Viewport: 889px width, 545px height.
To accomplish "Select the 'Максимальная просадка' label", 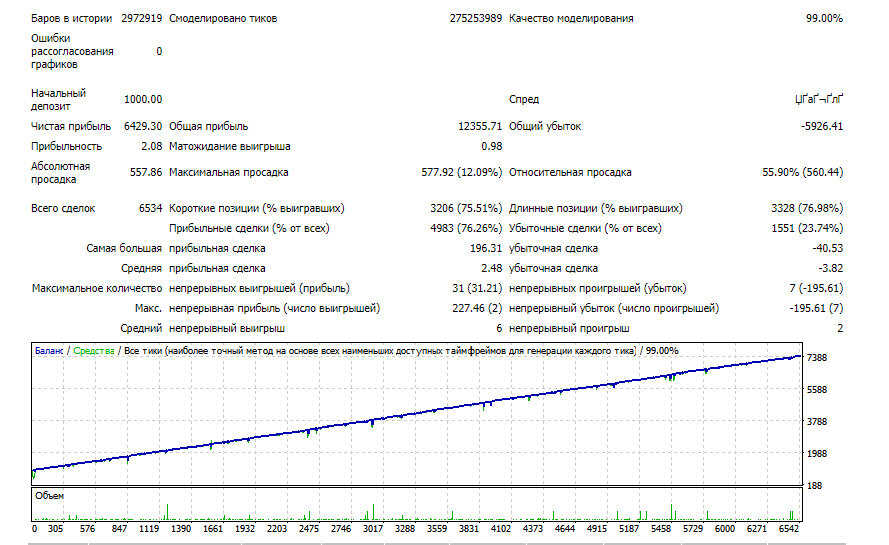I will pos(228,172).
